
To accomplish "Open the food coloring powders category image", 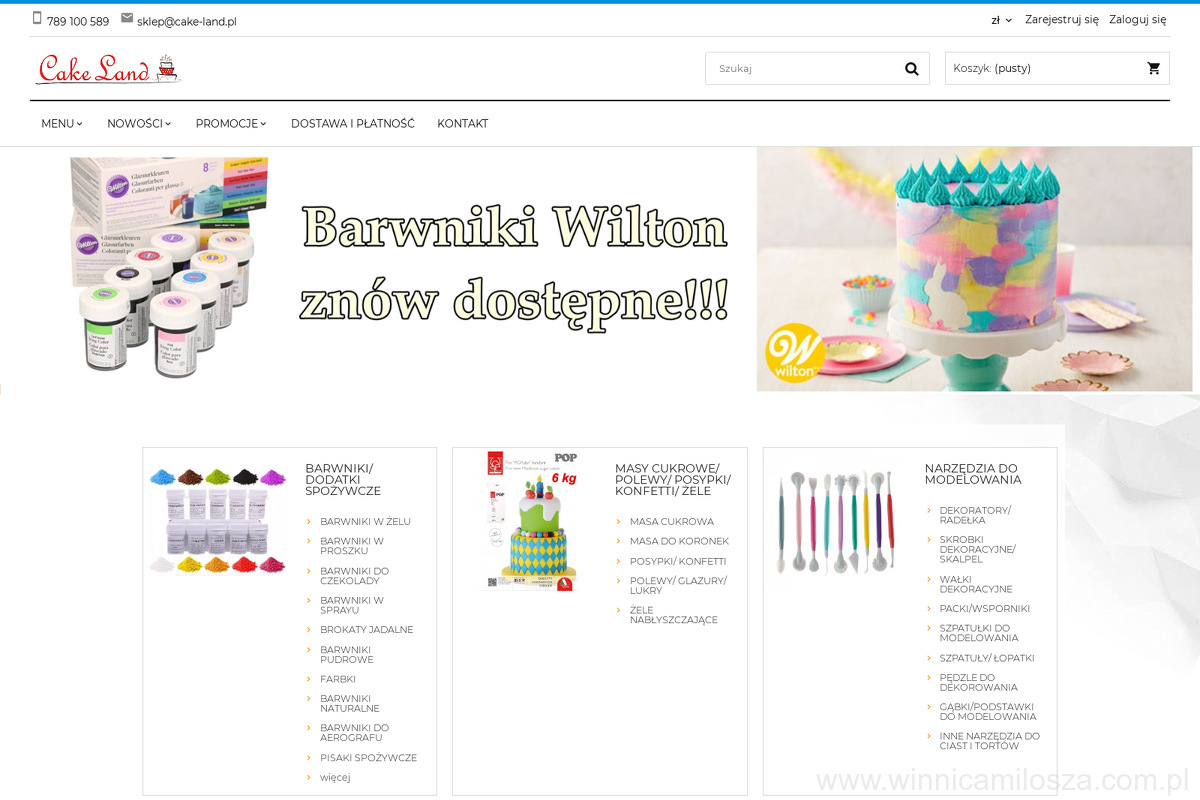I will [218, 520].
